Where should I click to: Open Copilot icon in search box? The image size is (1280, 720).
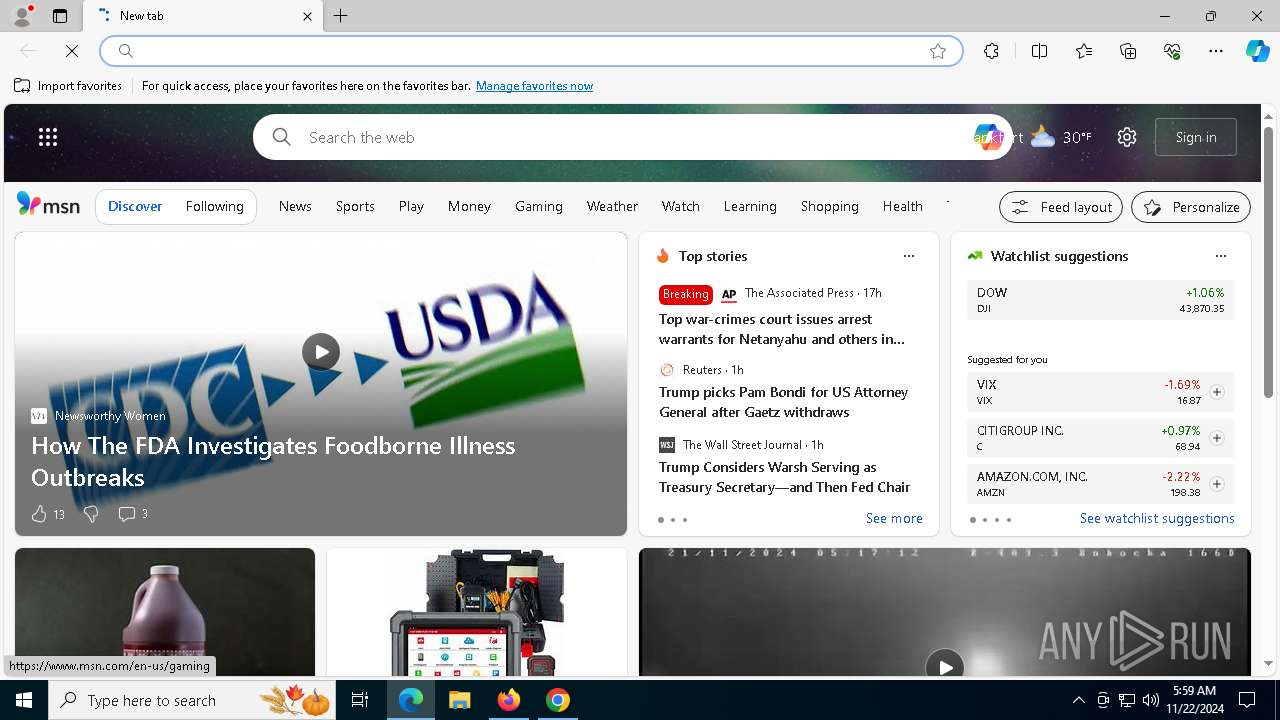tap(987, 137)
